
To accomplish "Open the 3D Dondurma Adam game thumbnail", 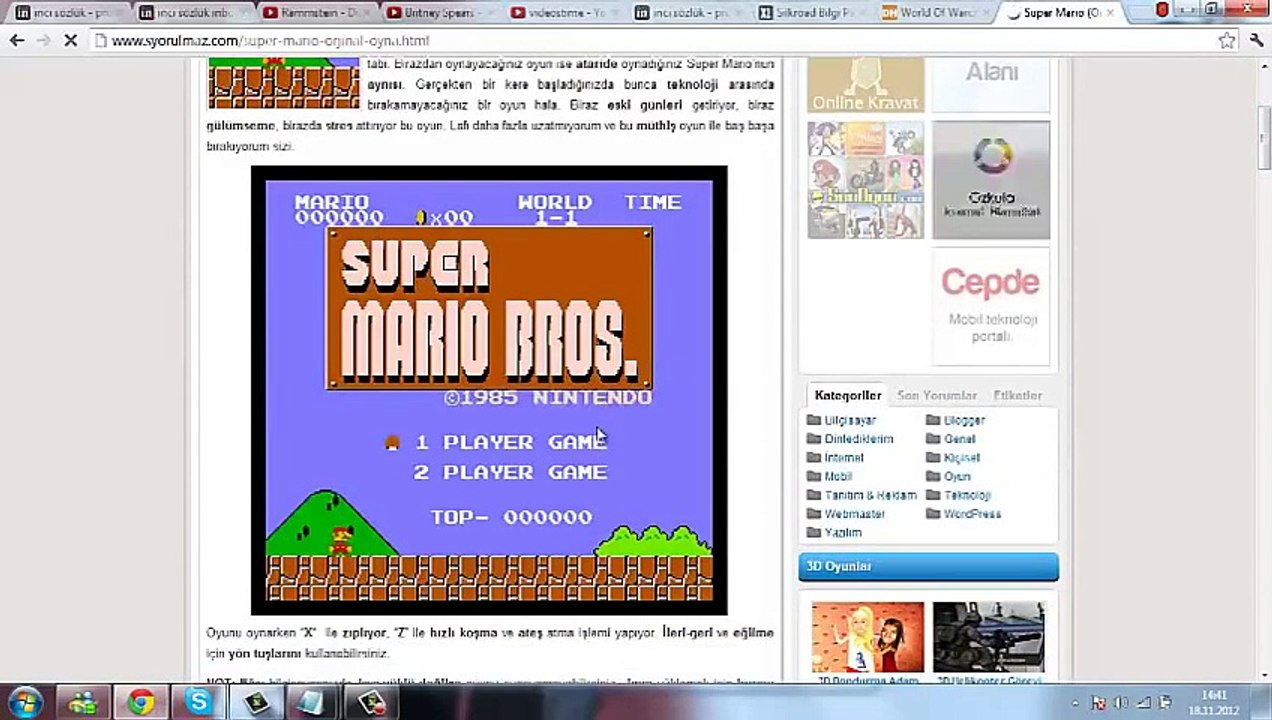I will [867, 638].
